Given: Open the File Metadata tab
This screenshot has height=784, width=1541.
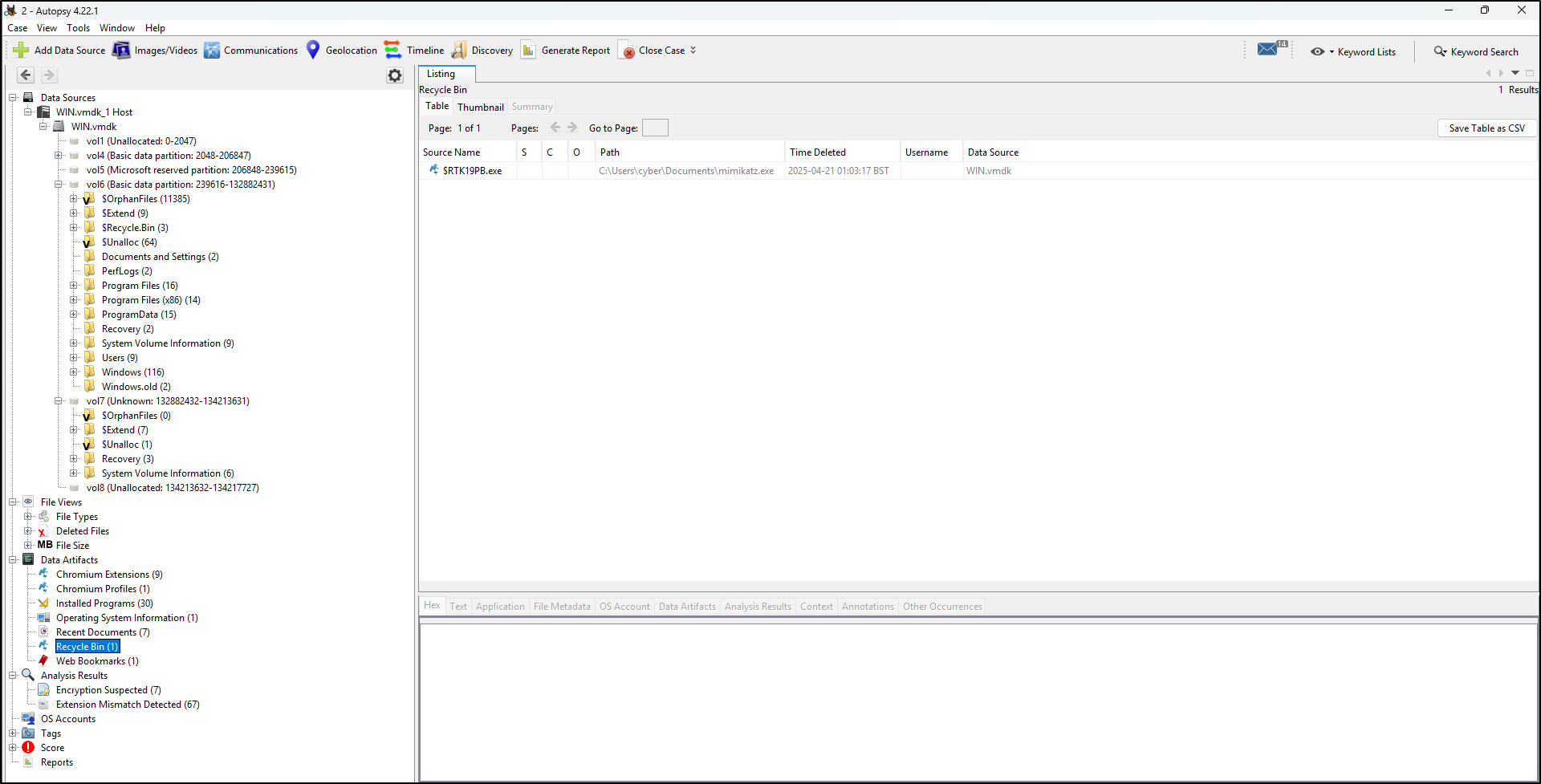Looking at the screenshot, I should (562, 607).
